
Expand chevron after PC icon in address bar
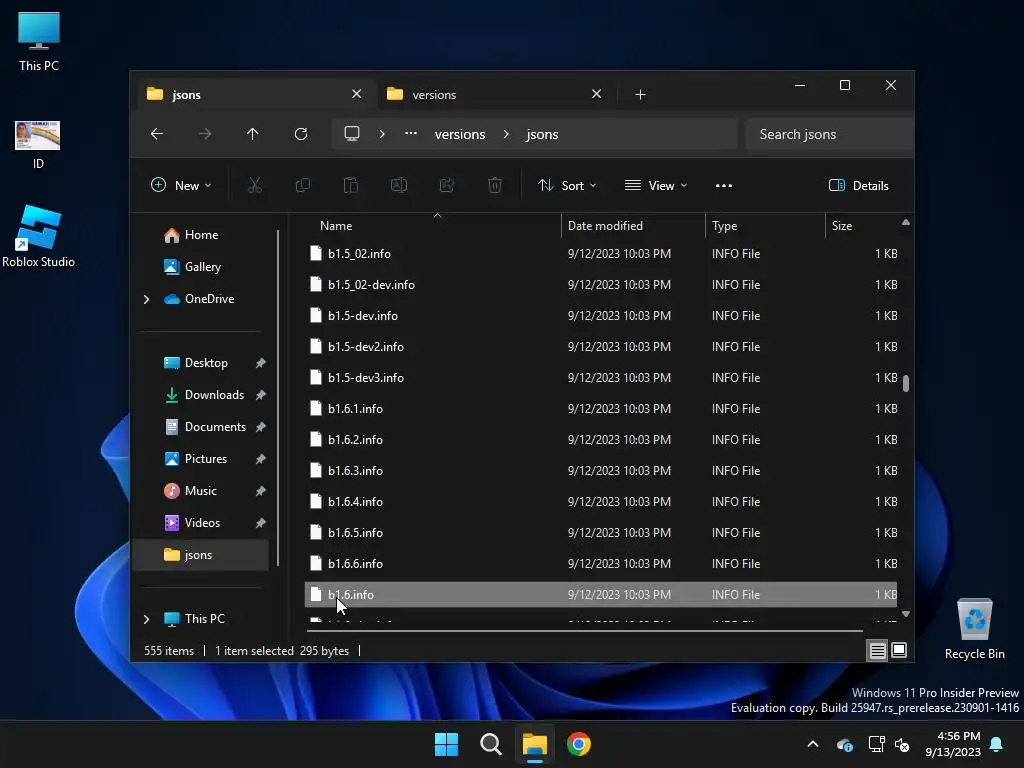click(x=382, y=134)
